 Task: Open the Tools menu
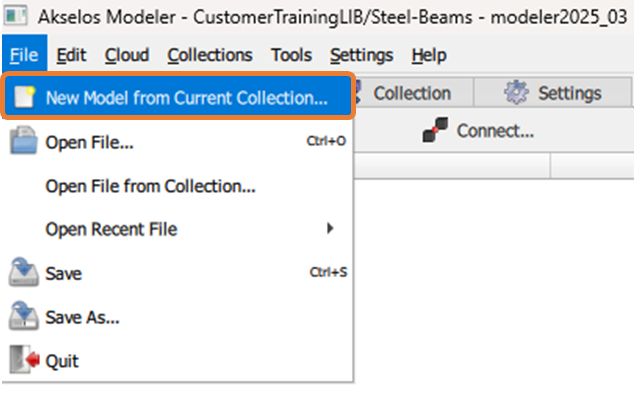[291, 55]
